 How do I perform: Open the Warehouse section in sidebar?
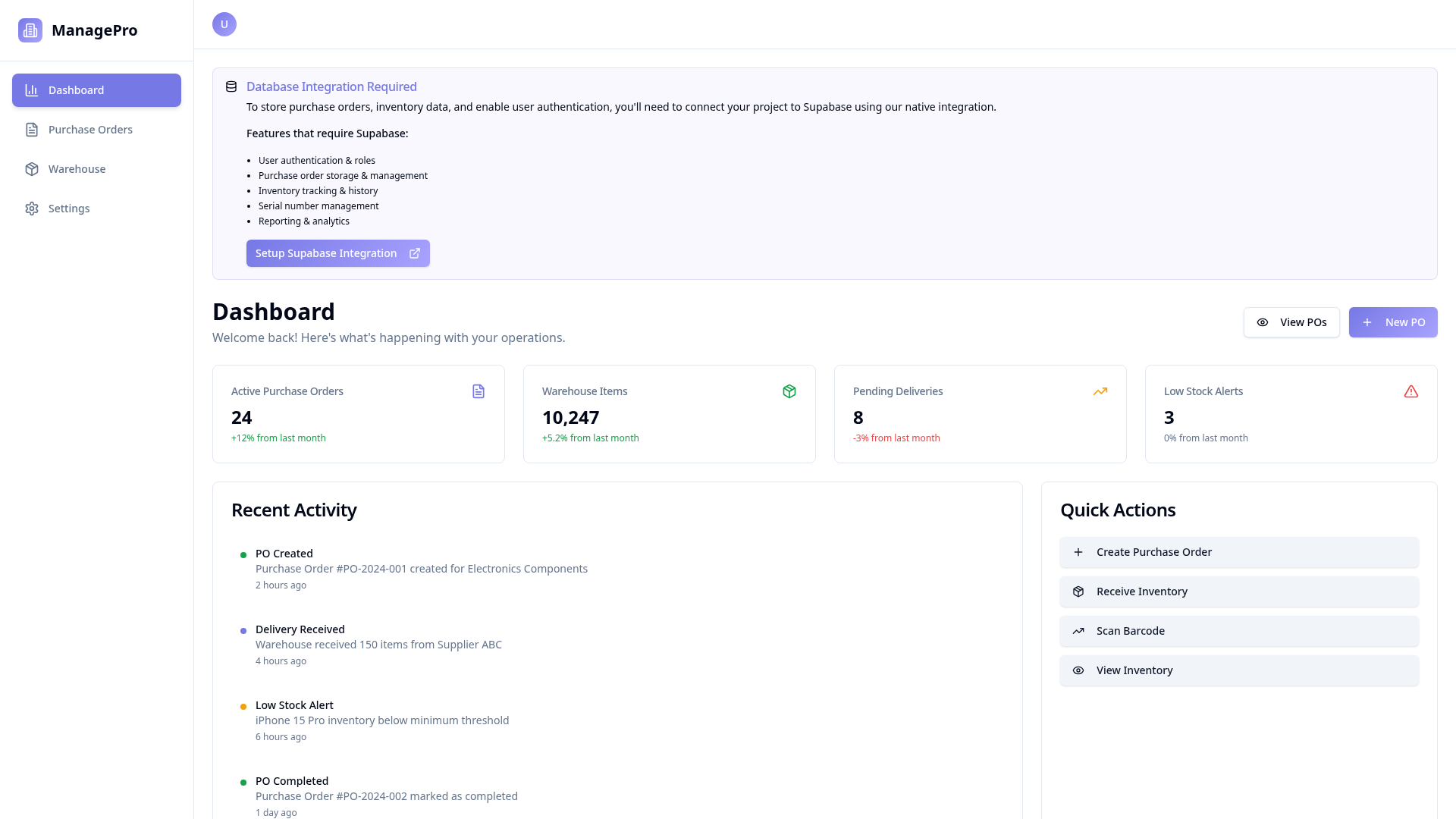pyautogui.click(x=96, y=169)
